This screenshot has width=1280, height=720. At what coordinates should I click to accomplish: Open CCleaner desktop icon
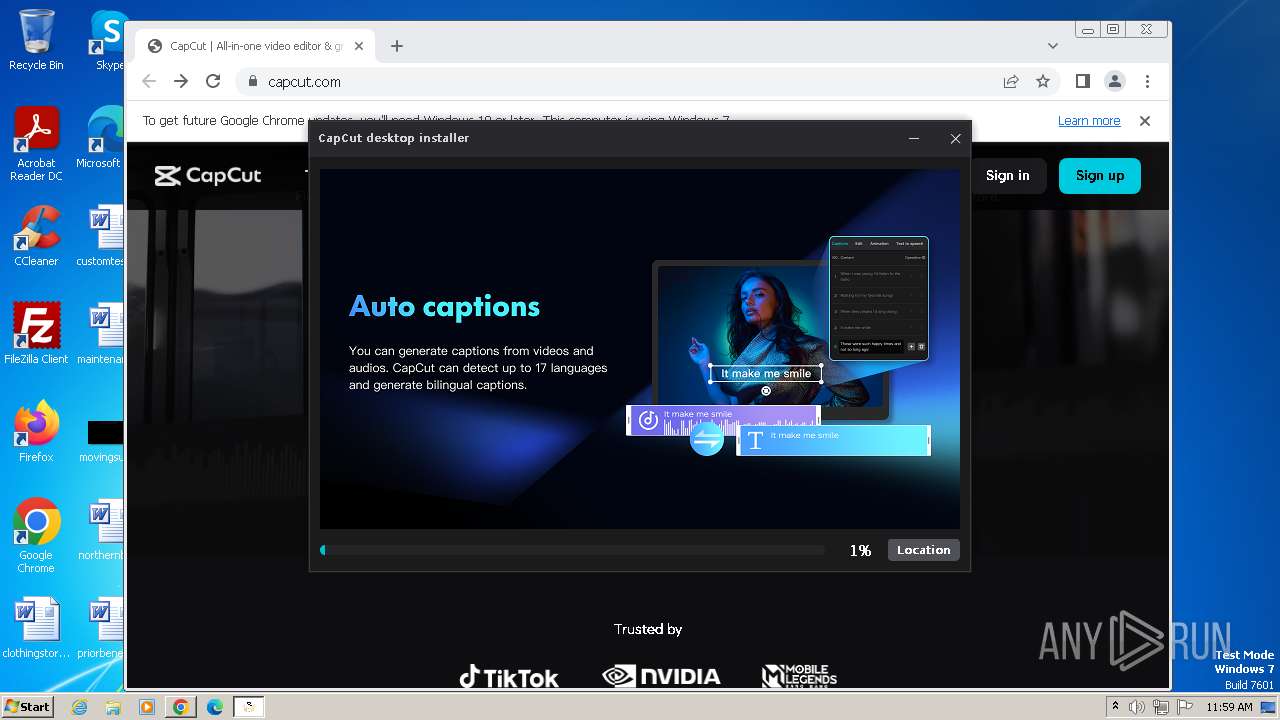(x=36, y=237)
